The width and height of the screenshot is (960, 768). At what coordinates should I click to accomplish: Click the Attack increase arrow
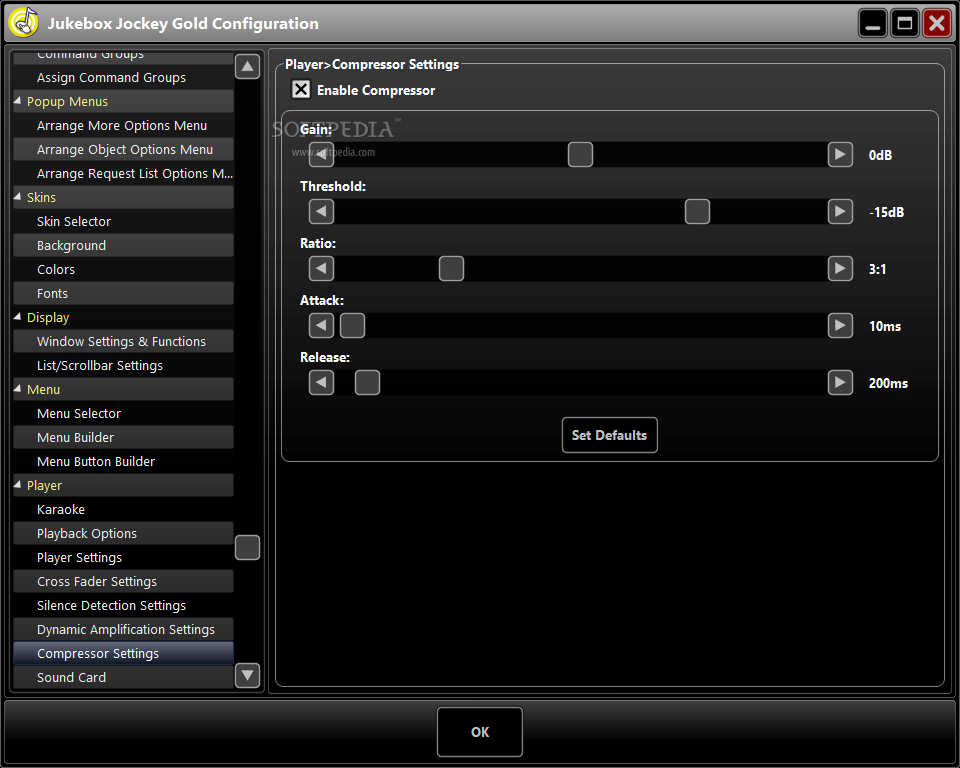click(x=840, y=325)
